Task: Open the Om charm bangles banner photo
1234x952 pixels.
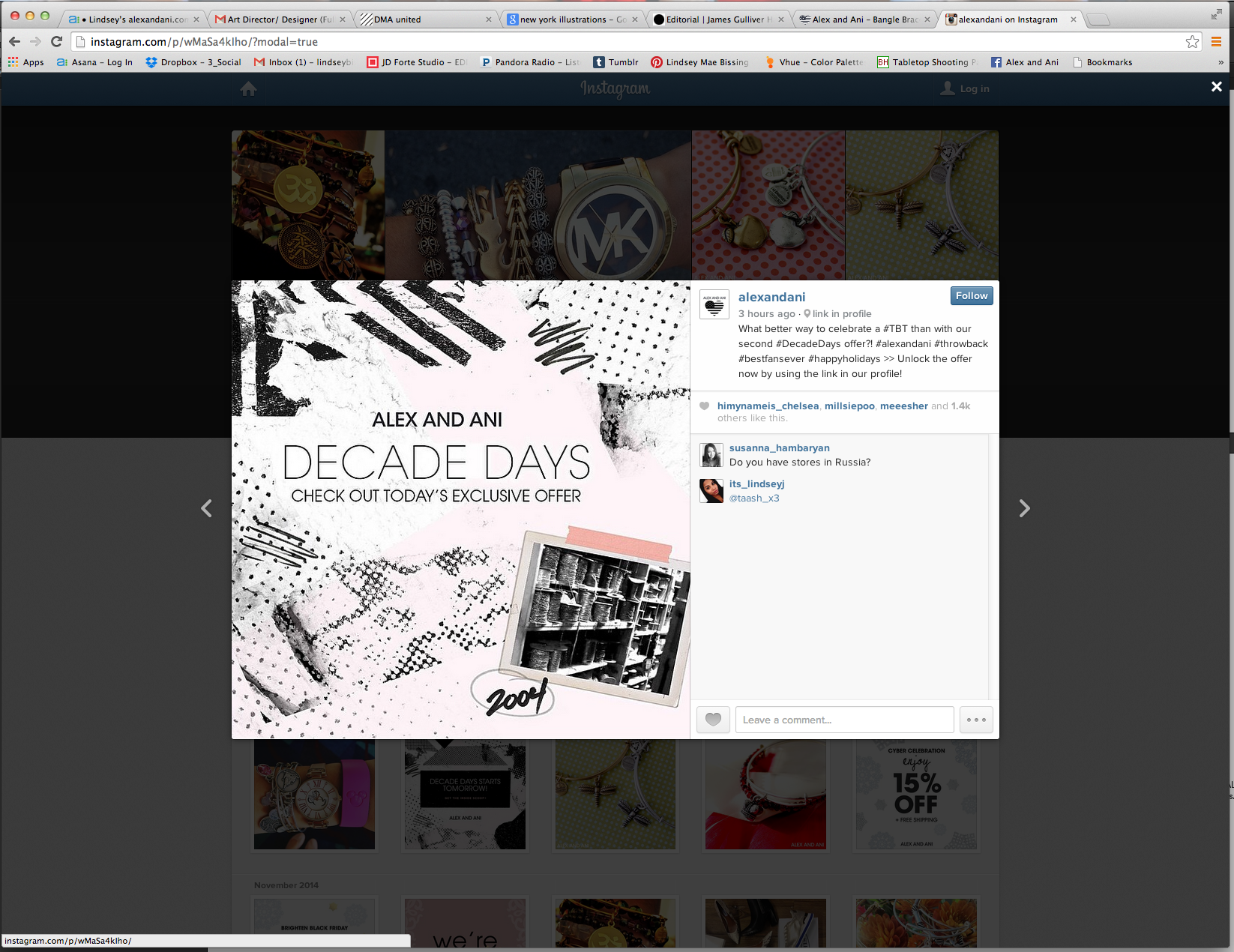Action: point(308,205)
